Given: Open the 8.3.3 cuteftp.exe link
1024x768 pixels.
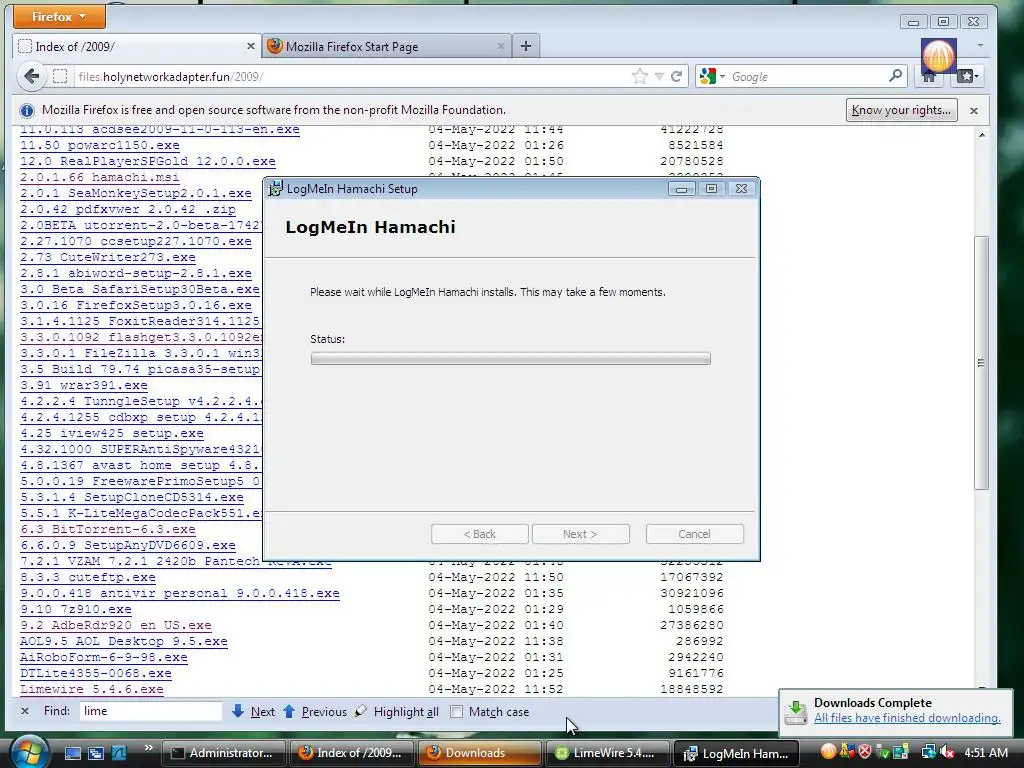Looking at the screenshot, I should (x=88, y=577).
